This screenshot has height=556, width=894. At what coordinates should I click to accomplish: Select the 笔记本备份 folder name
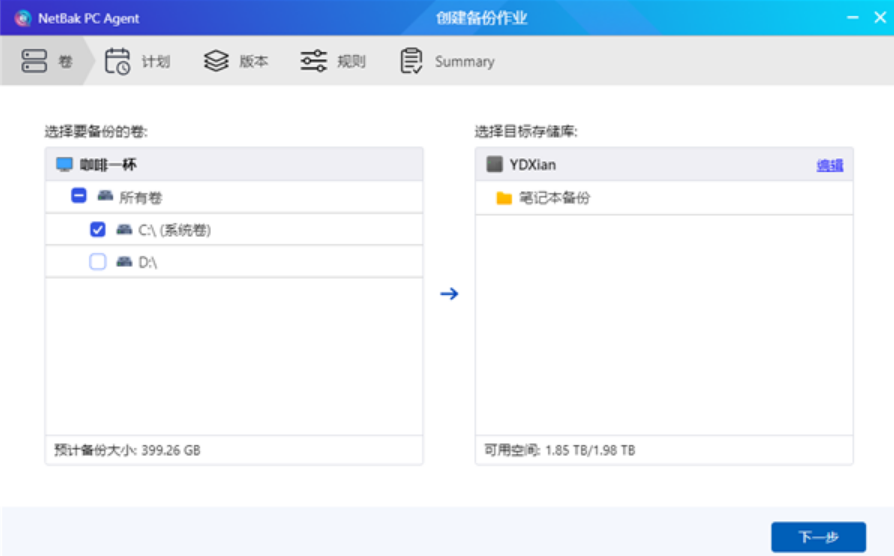(x=554, y=198)
